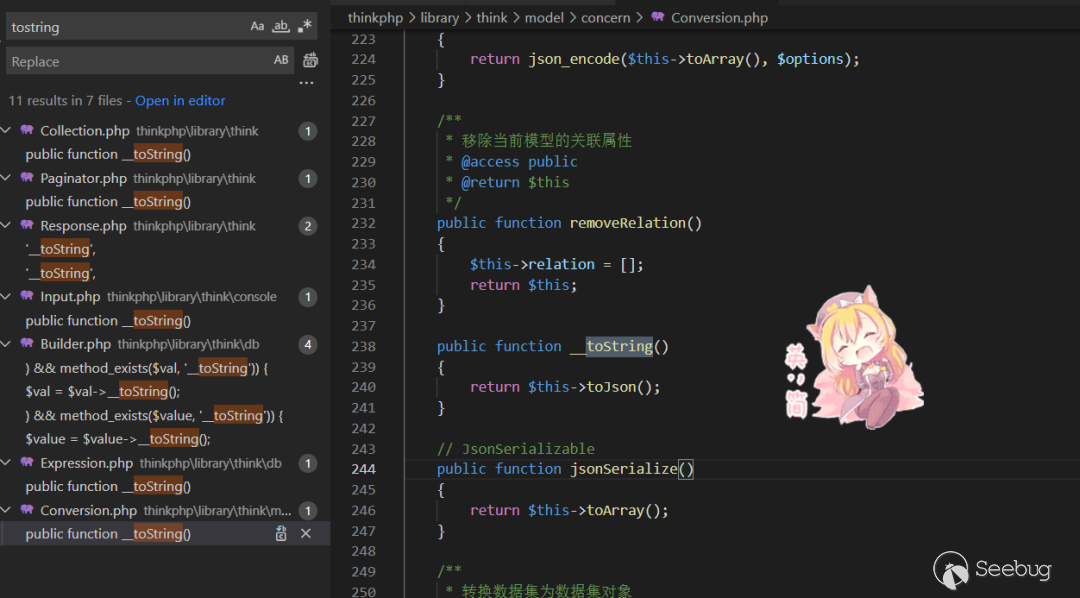Click model breadcrumb segment

pos(544,18)
